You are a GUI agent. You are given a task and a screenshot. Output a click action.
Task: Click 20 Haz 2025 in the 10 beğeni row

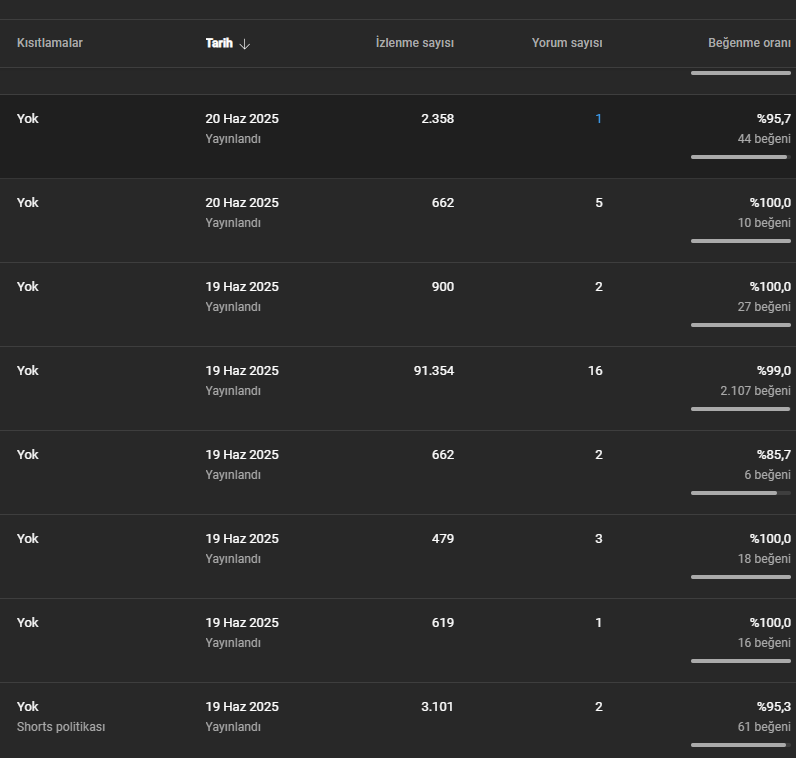pos(242,203)
